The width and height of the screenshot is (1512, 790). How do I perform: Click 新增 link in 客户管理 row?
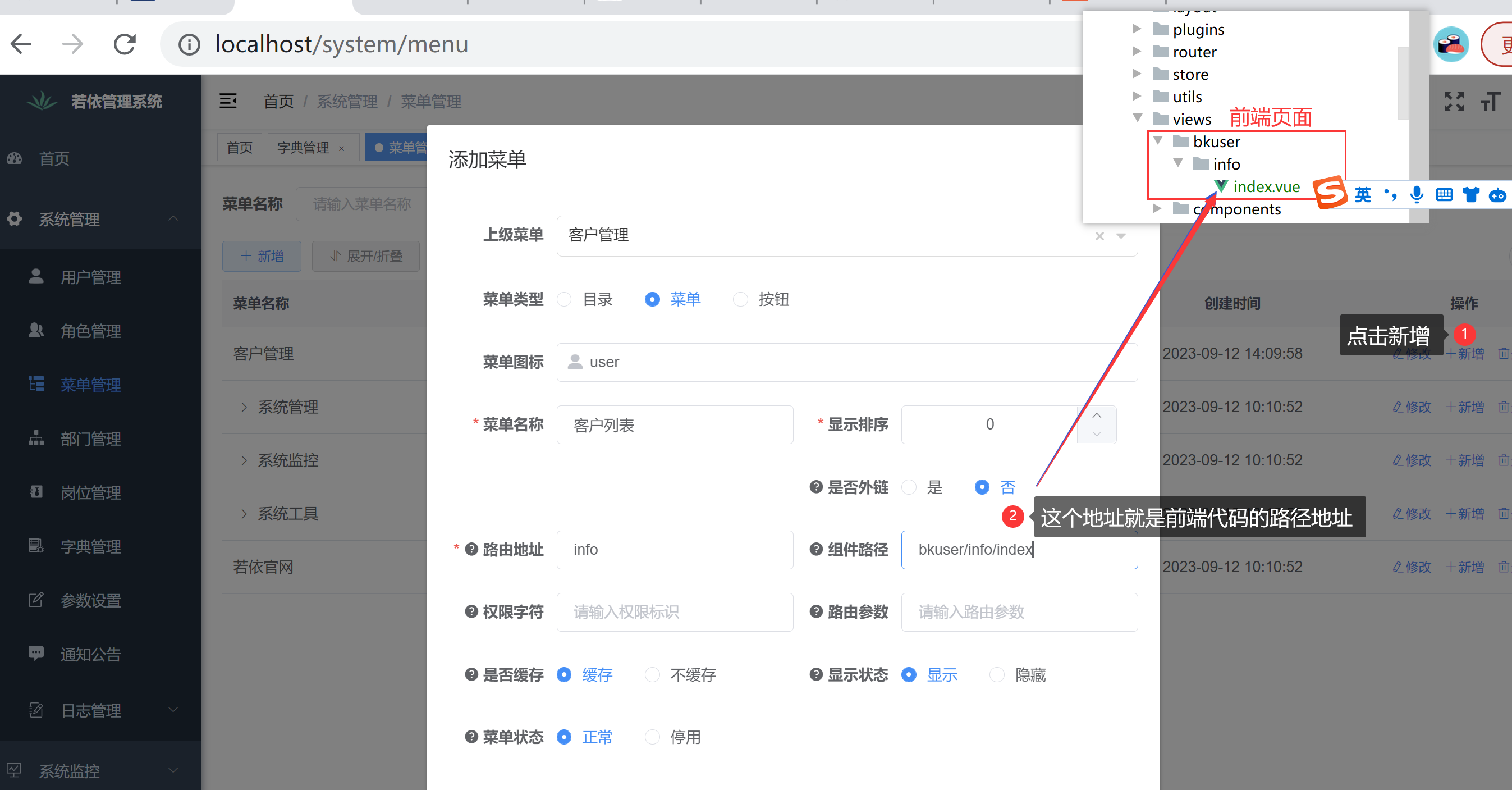click(1464, 354)
